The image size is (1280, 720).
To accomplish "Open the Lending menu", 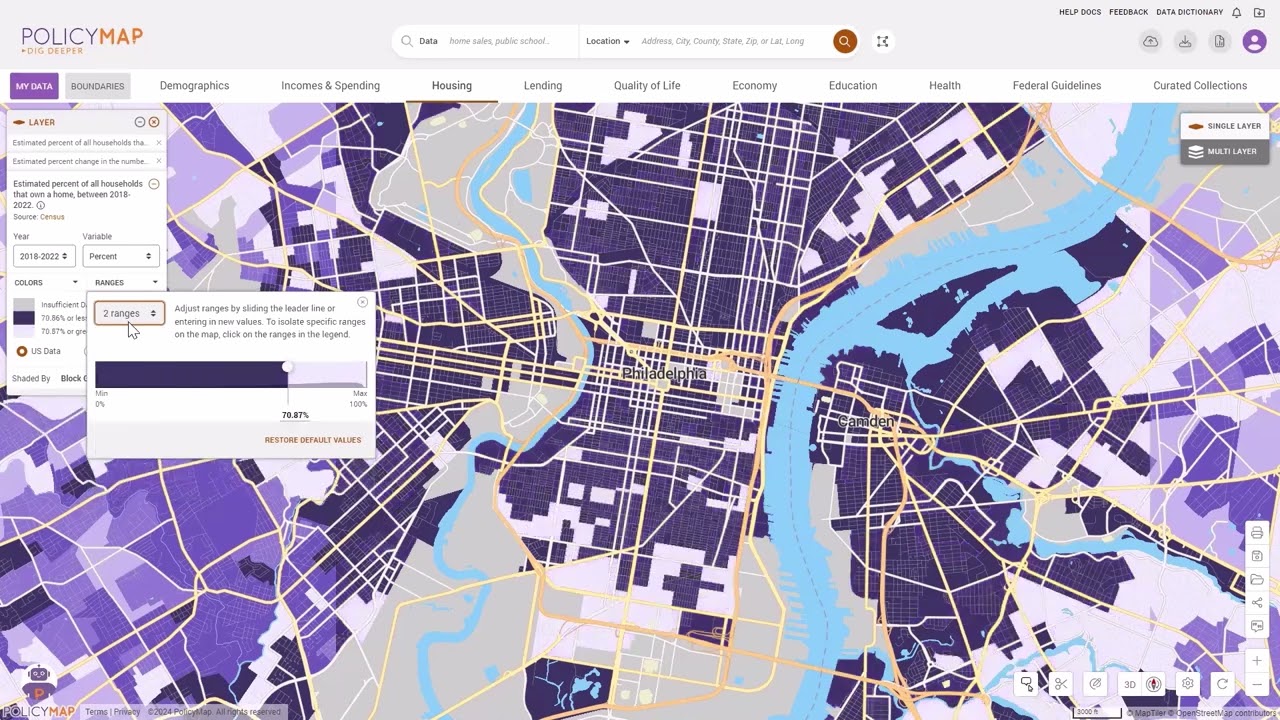I will click(543, 86).
